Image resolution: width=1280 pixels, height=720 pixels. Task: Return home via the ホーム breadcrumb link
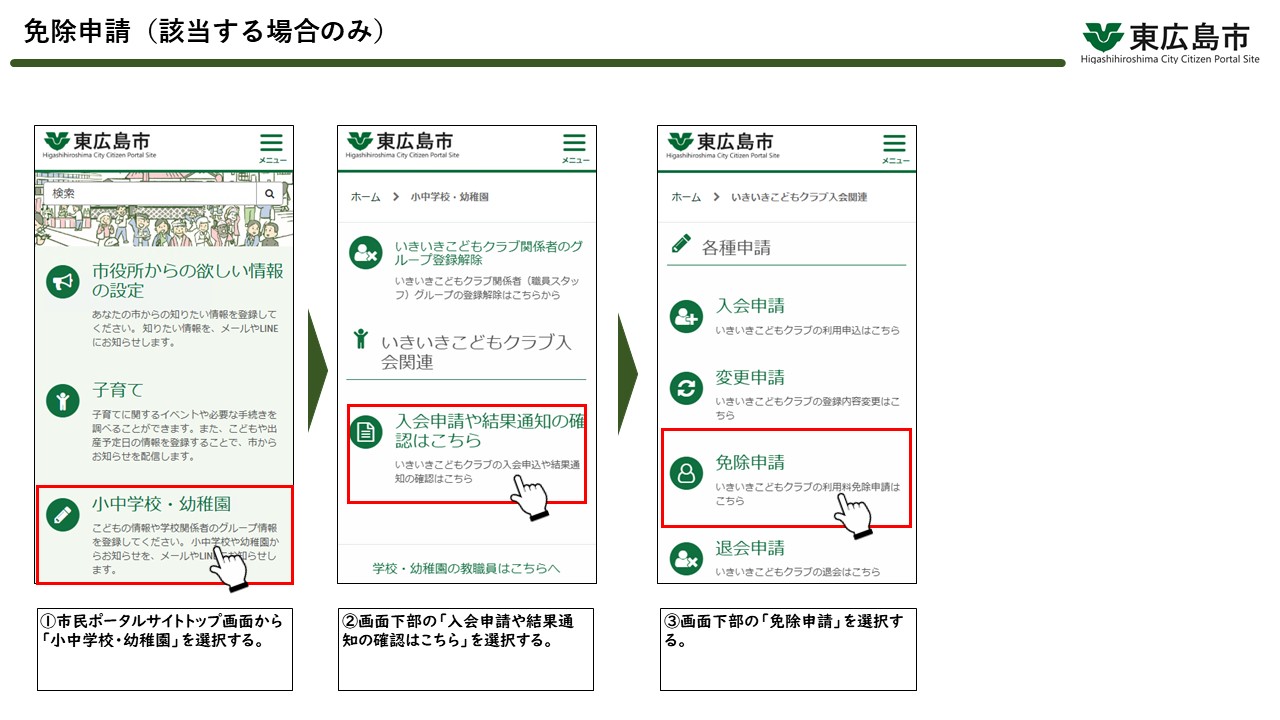coord(685,197)
